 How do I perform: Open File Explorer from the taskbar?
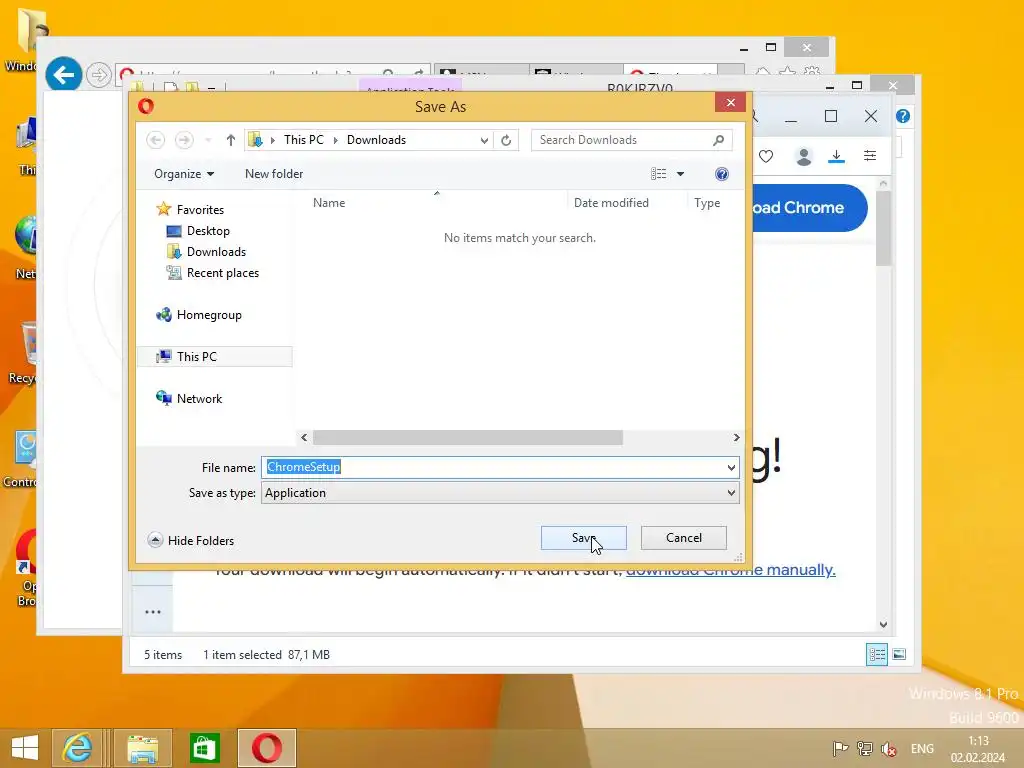142,748
